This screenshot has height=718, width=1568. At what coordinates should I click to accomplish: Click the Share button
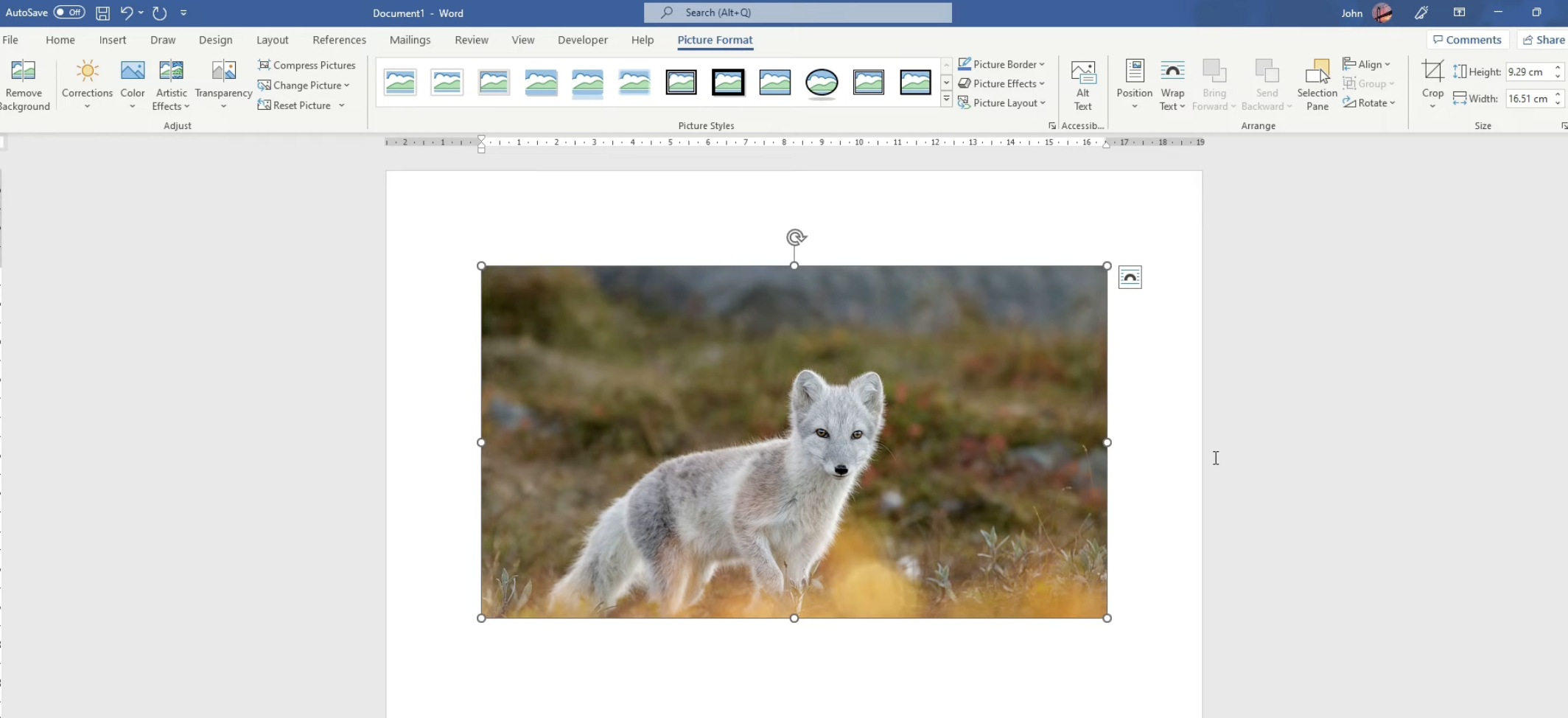(1544, 39)
